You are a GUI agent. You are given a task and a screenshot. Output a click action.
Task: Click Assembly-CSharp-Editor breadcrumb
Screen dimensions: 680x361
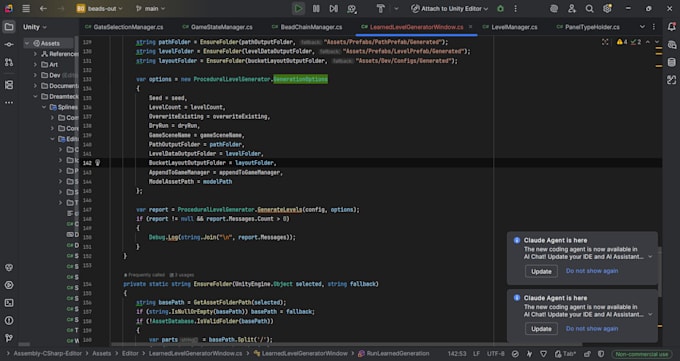pos(47,354)
